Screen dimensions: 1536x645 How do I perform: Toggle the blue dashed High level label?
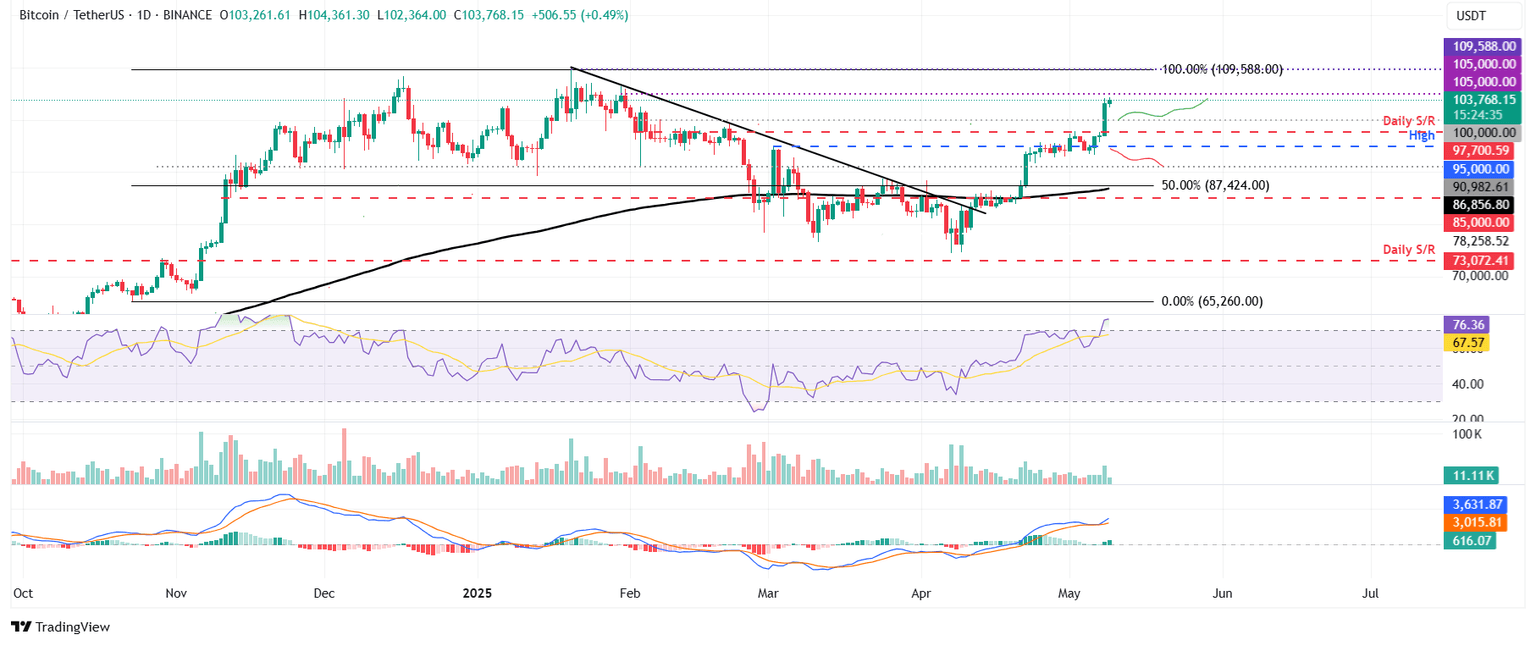tap(1423, 135)
